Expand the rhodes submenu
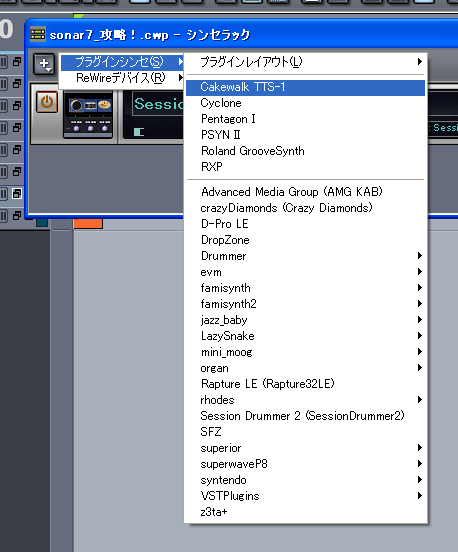This screenshot has width=458, height=552. [306, 400]
